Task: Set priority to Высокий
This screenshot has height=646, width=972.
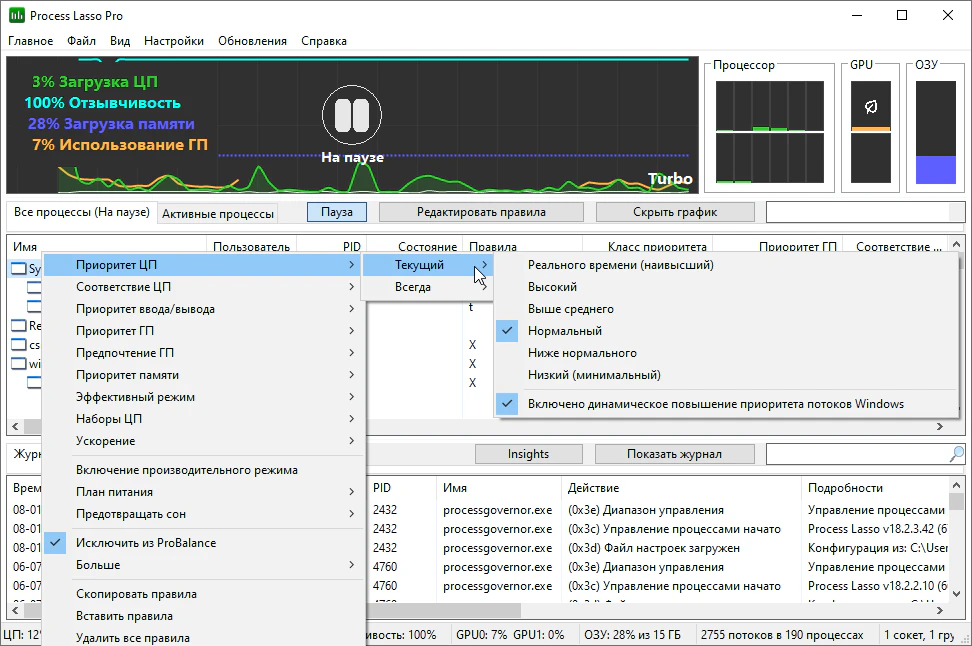Action: [726, 287]
